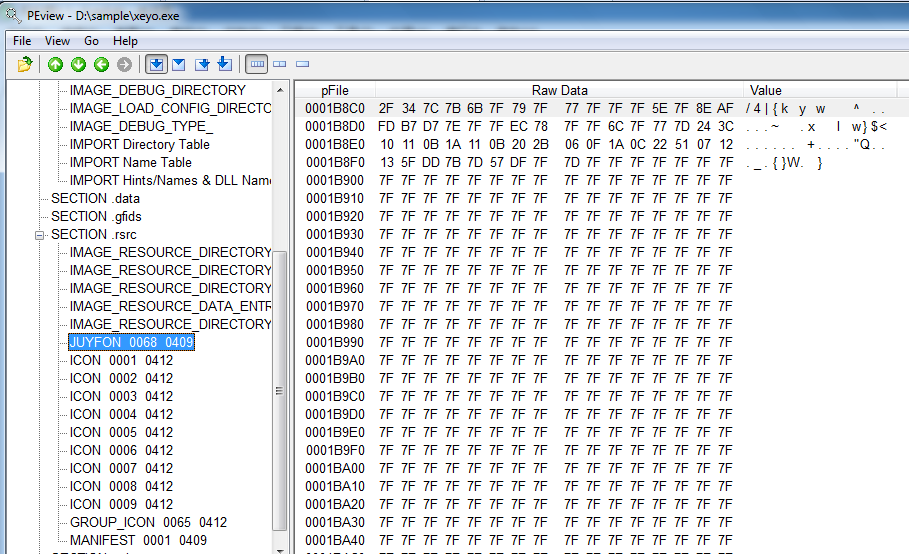Viewport: 909px width, 554px height.
Task: Click the tree pane vertical scrollbar thumb
Action: [x=280, y=390]
